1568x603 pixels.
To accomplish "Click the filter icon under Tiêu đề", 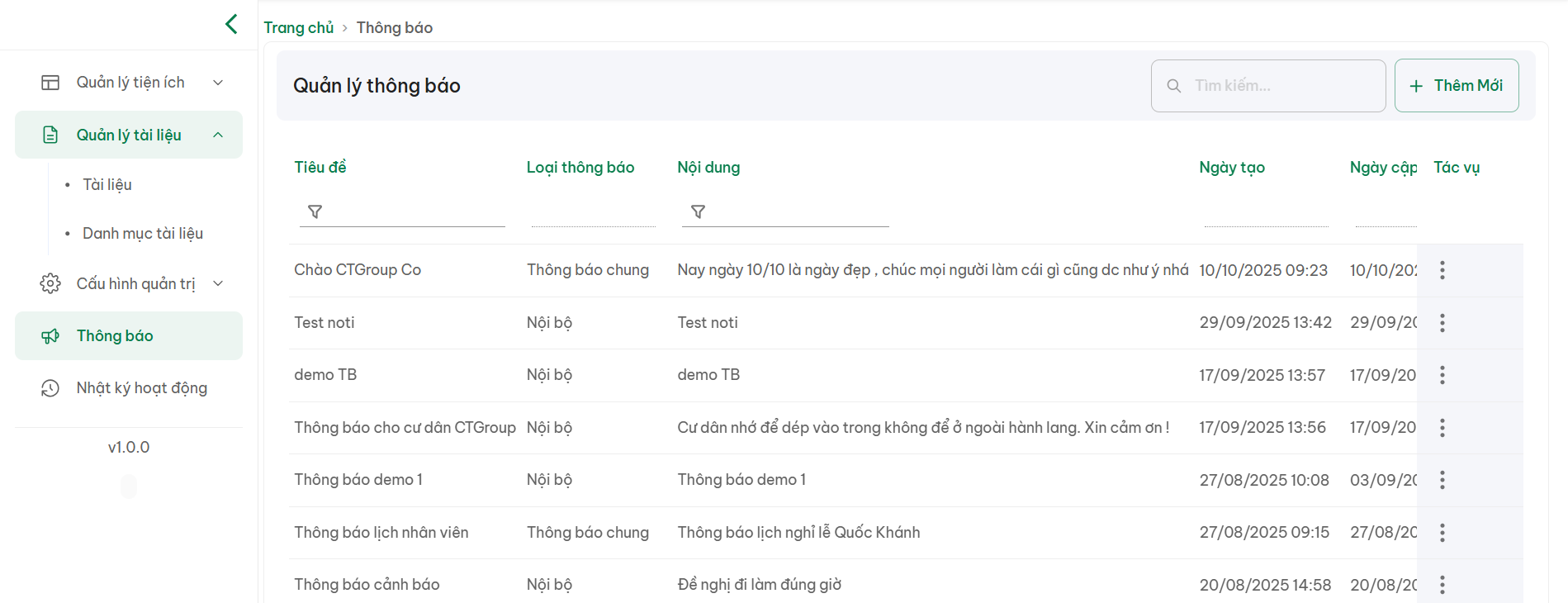I will [x=315, y=212].
